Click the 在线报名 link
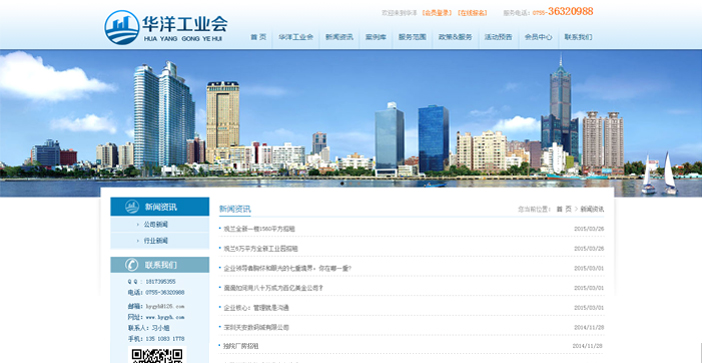The image size is (702, 363). pos(472,13)
